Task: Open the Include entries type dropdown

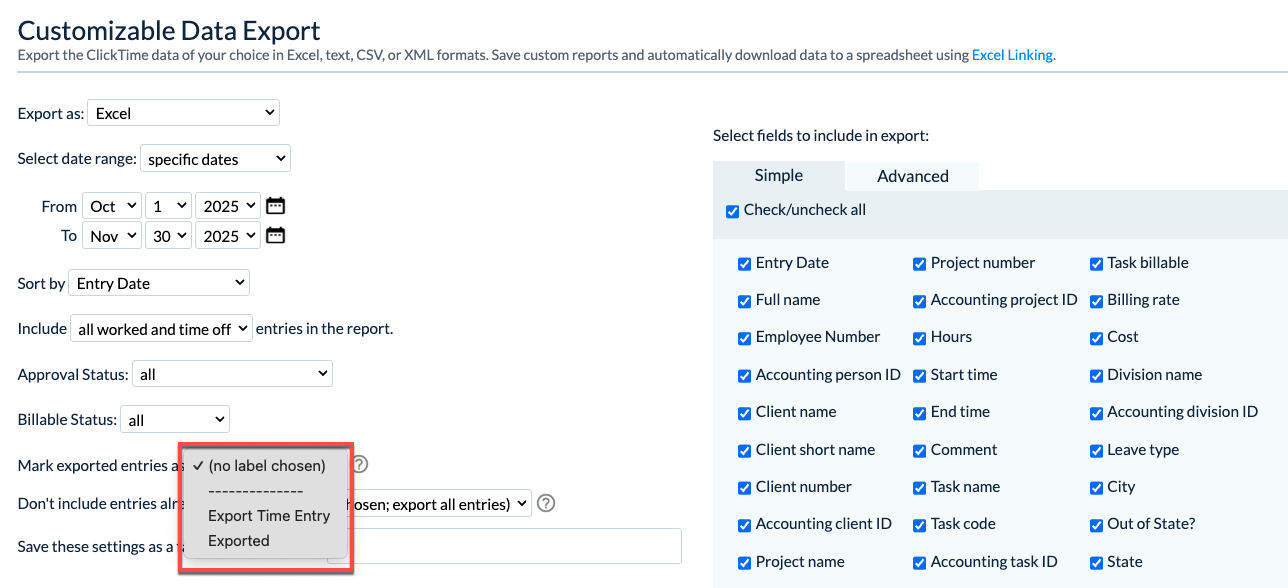Action: coord(161,328)
